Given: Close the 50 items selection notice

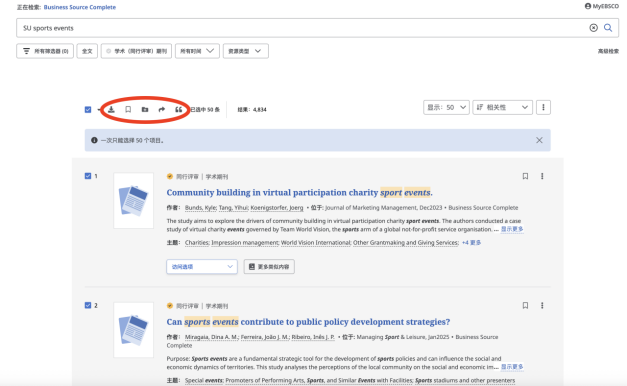Looking at the screenshot, I should [539, 140].
